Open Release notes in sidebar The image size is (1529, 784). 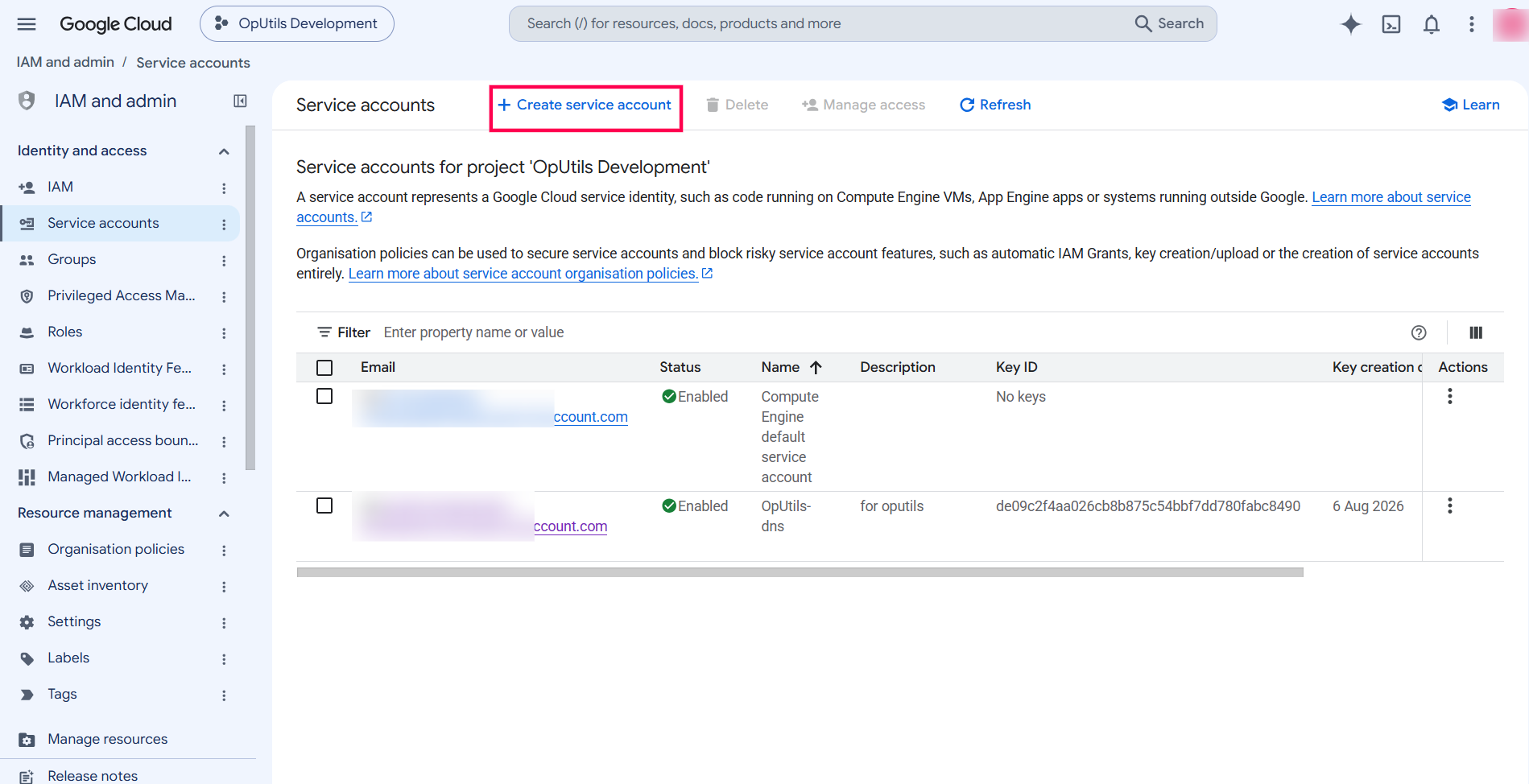tap(93, 776)
